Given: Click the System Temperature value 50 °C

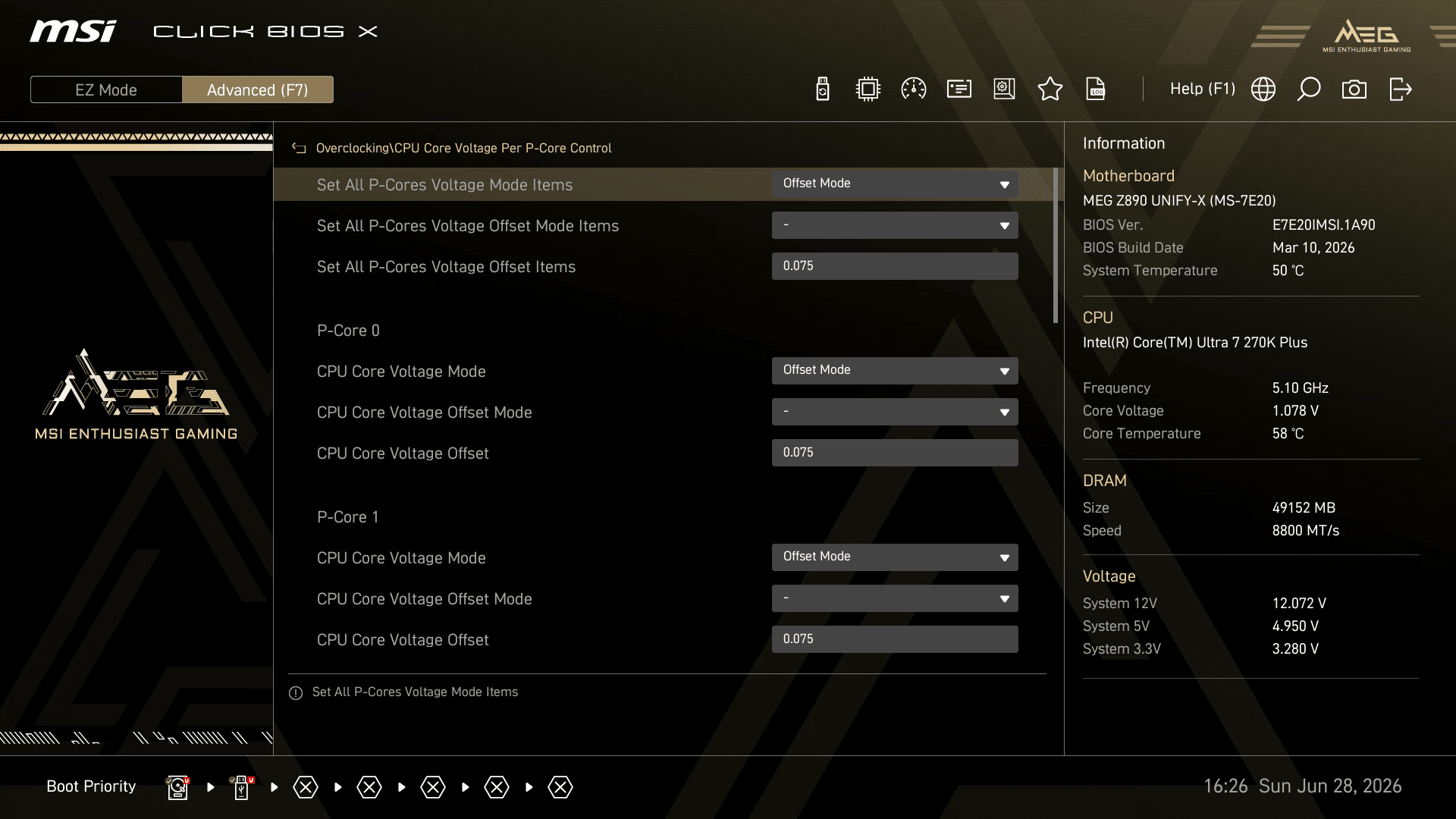Looking at the screenshot, I should pos(1288,271).
